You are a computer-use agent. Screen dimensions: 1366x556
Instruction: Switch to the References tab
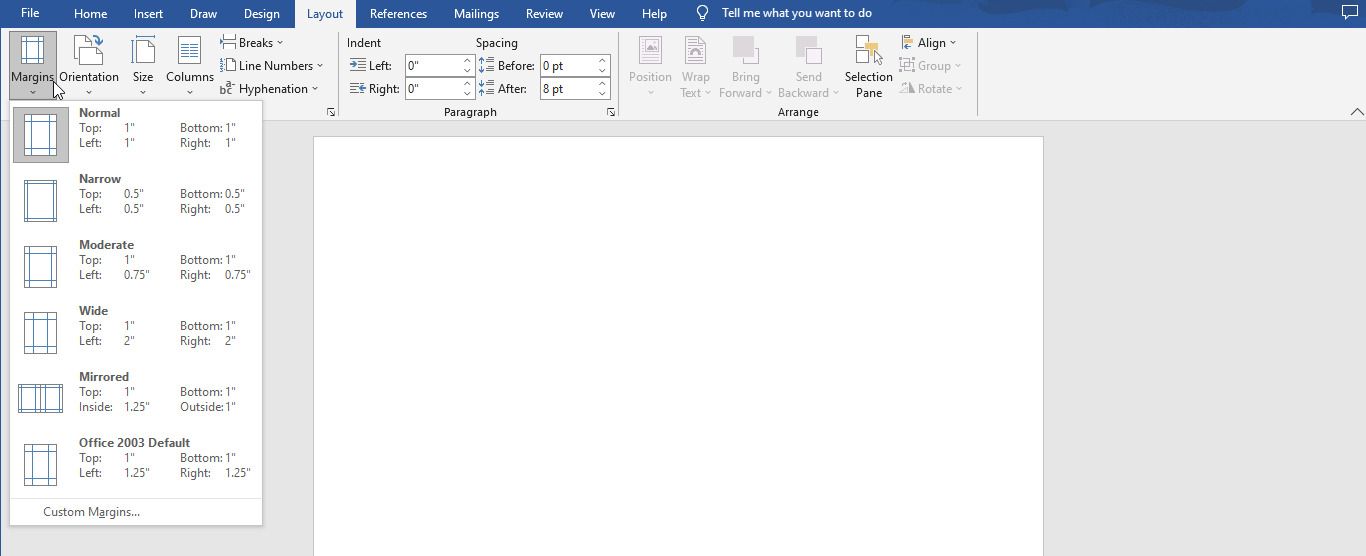398,14
